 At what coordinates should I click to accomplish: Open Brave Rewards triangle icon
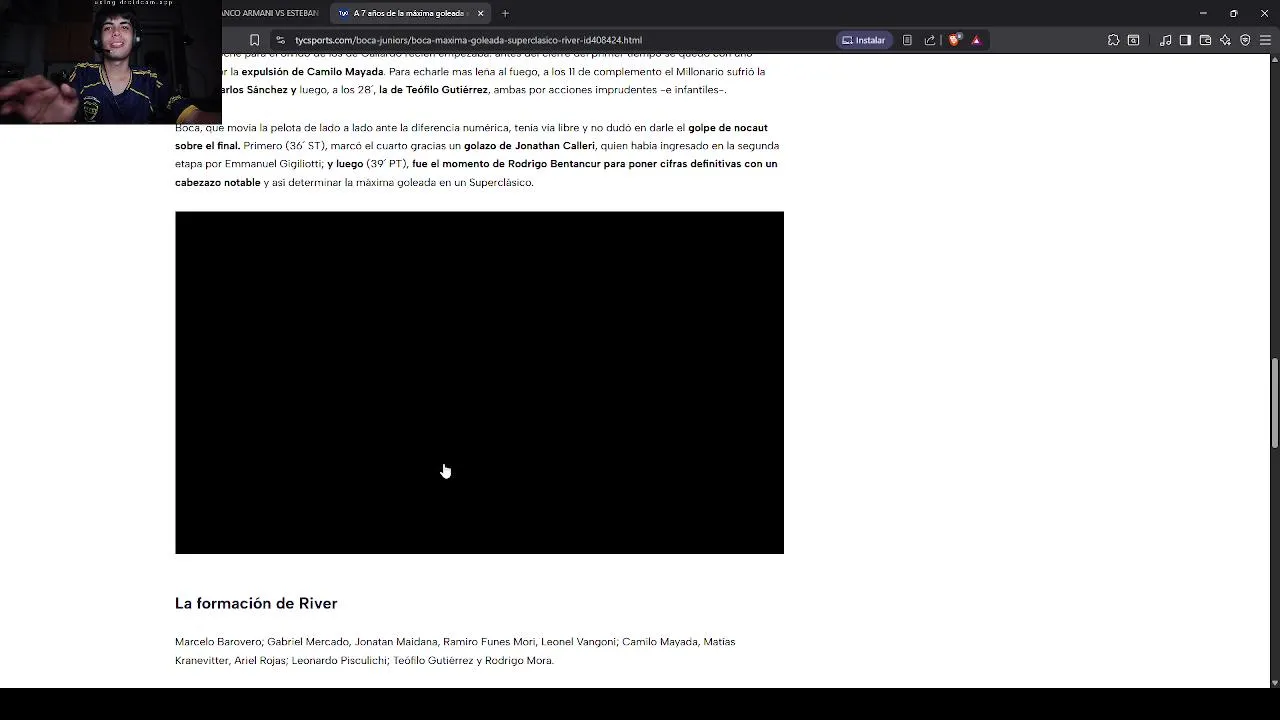click(x=976, y=40)
